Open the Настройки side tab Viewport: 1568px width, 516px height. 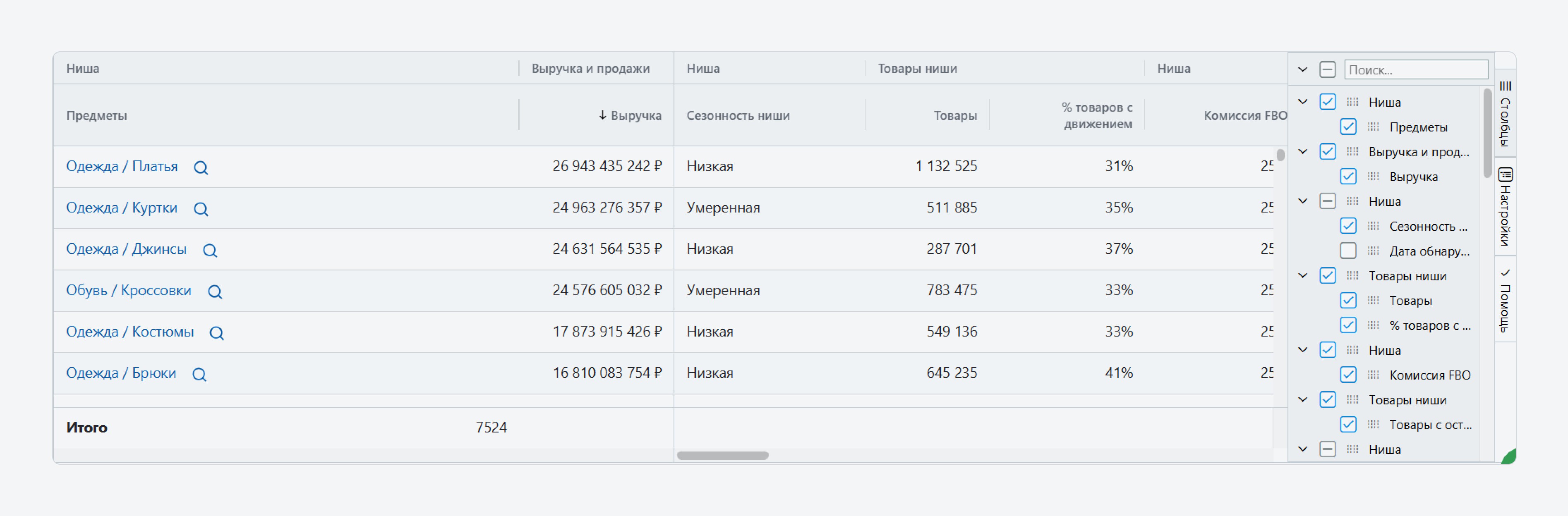(x=1505, y=207)
